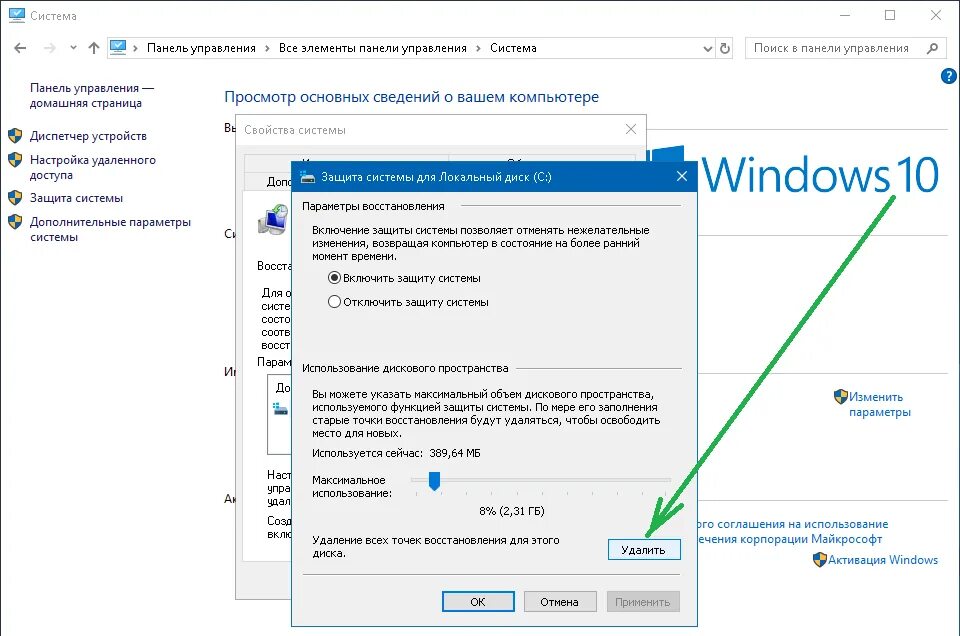Click shield icon beside Диспетчер устройств
The width and height of the screenshot is (960, 636).
pyautogui.click(x=15, y=135)
